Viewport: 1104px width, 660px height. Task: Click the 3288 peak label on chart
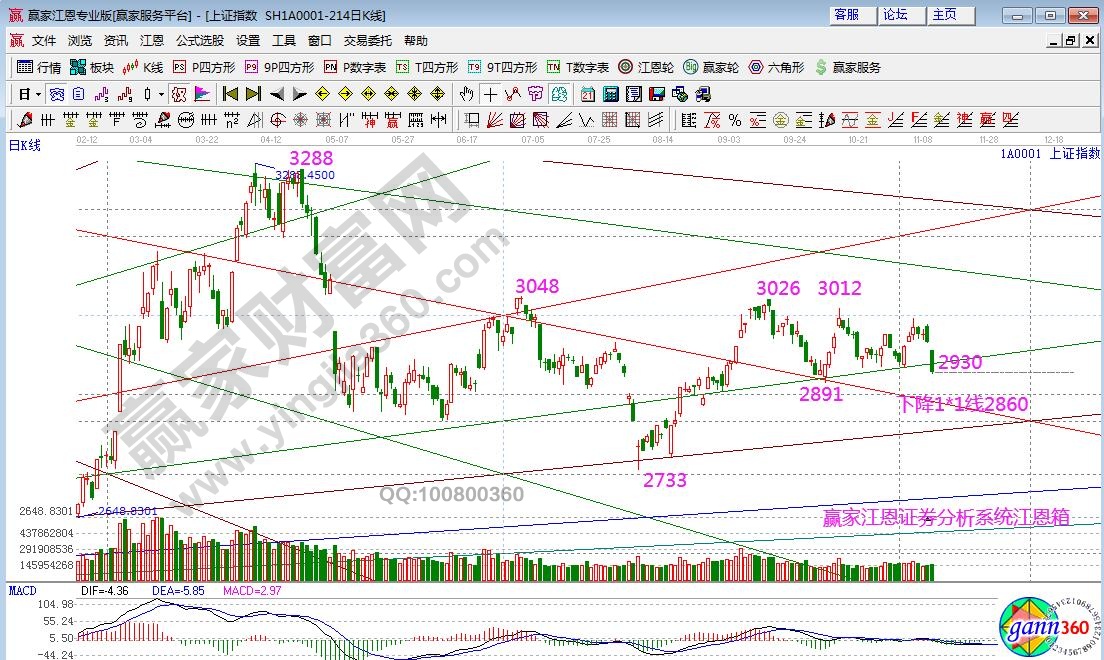point(311,158)
